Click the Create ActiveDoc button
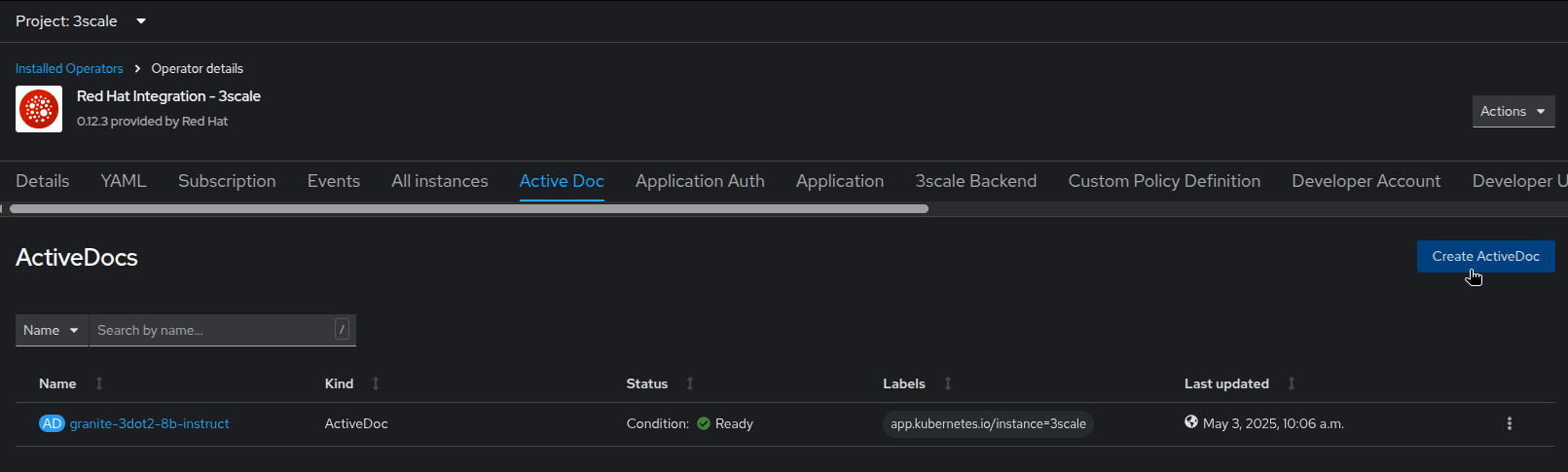The image size is (1568, 472). [1486, 257]
